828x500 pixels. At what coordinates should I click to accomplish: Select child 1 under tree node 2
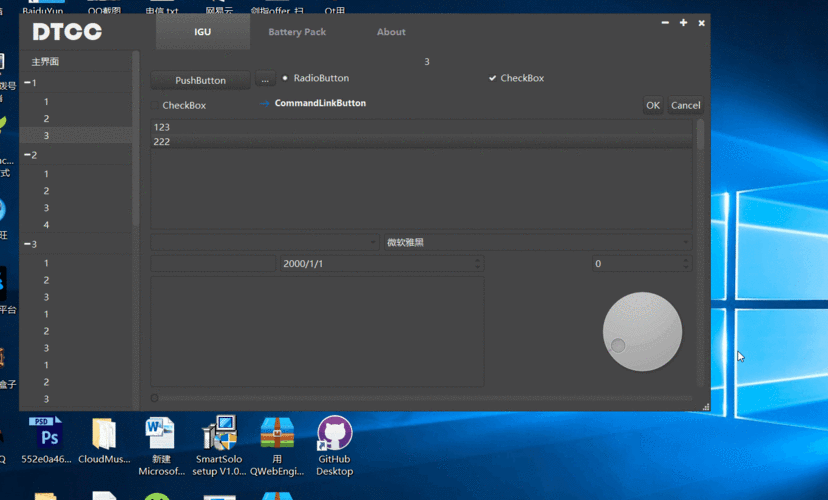tap(46, 174)
